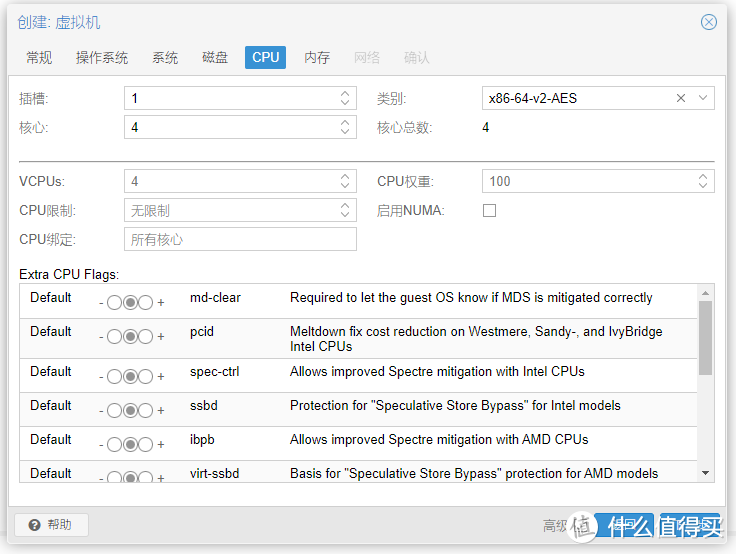The height and width of the screenshot is (554, 736).
Task: Enable the 启用NUMA checkbox
Action: pyautogui.click(x=489, y=211)
